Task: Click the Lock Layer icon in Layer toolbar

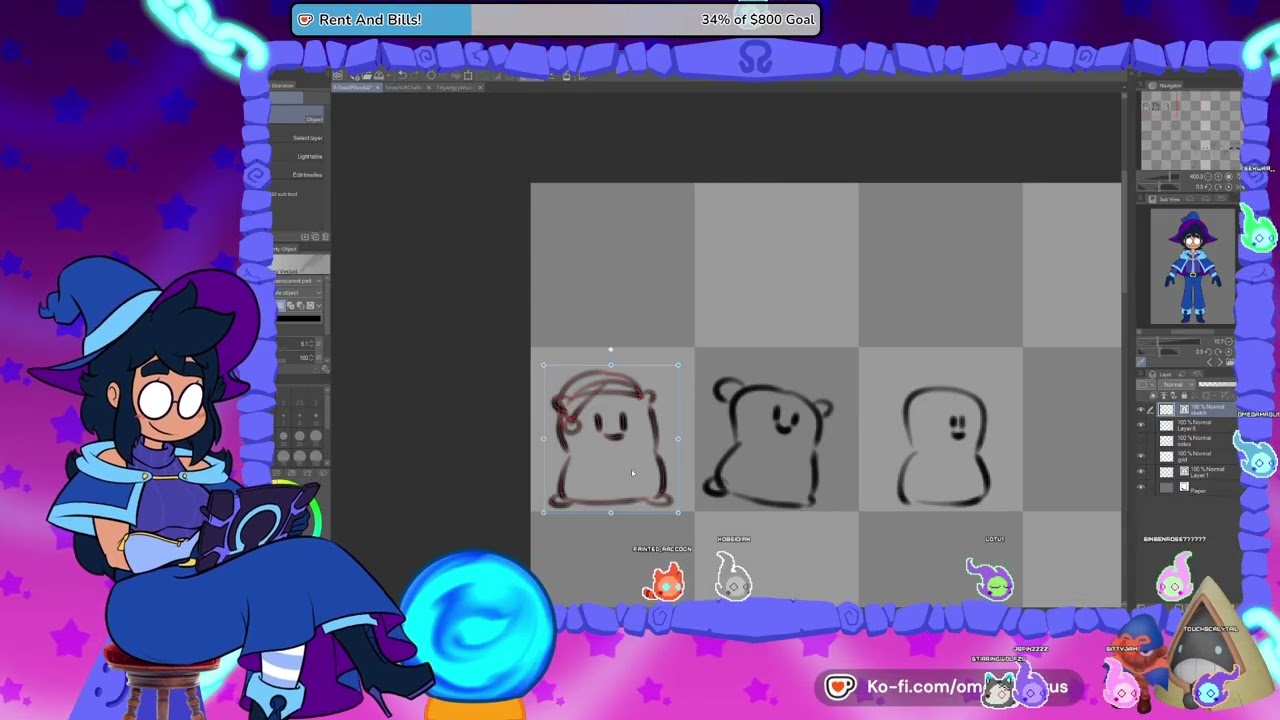Action: tap(1184, 395)
